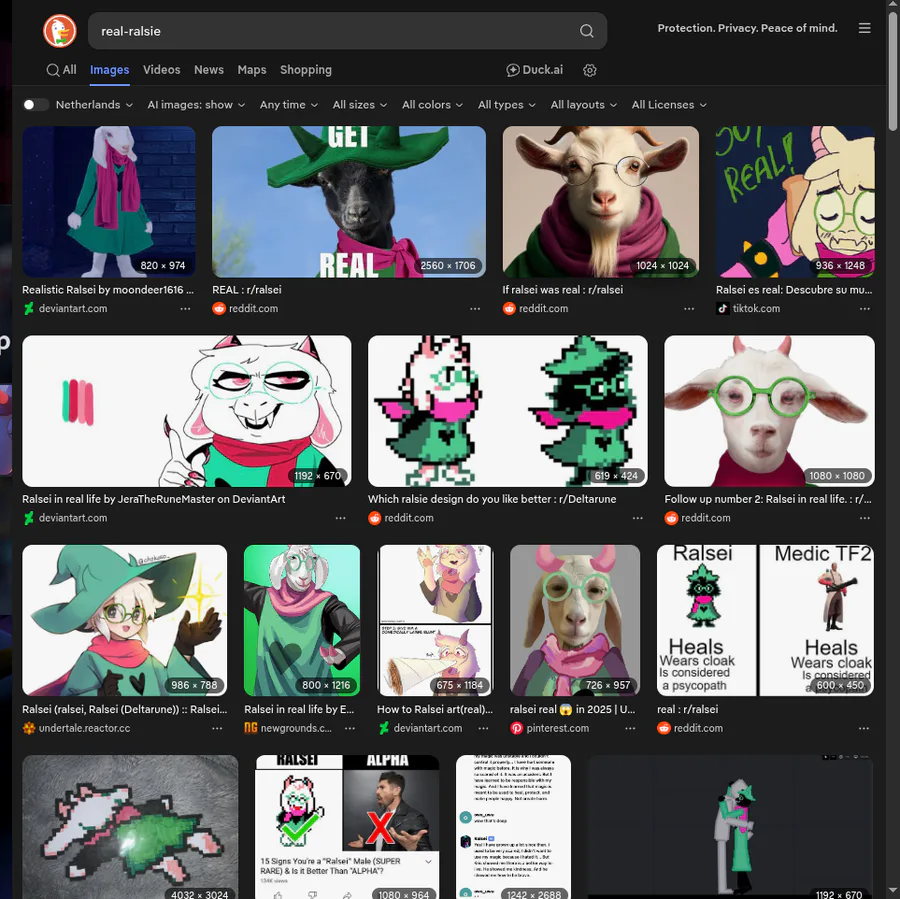
Task: Switch to the Videos tab
Action: tap(161, 70)
